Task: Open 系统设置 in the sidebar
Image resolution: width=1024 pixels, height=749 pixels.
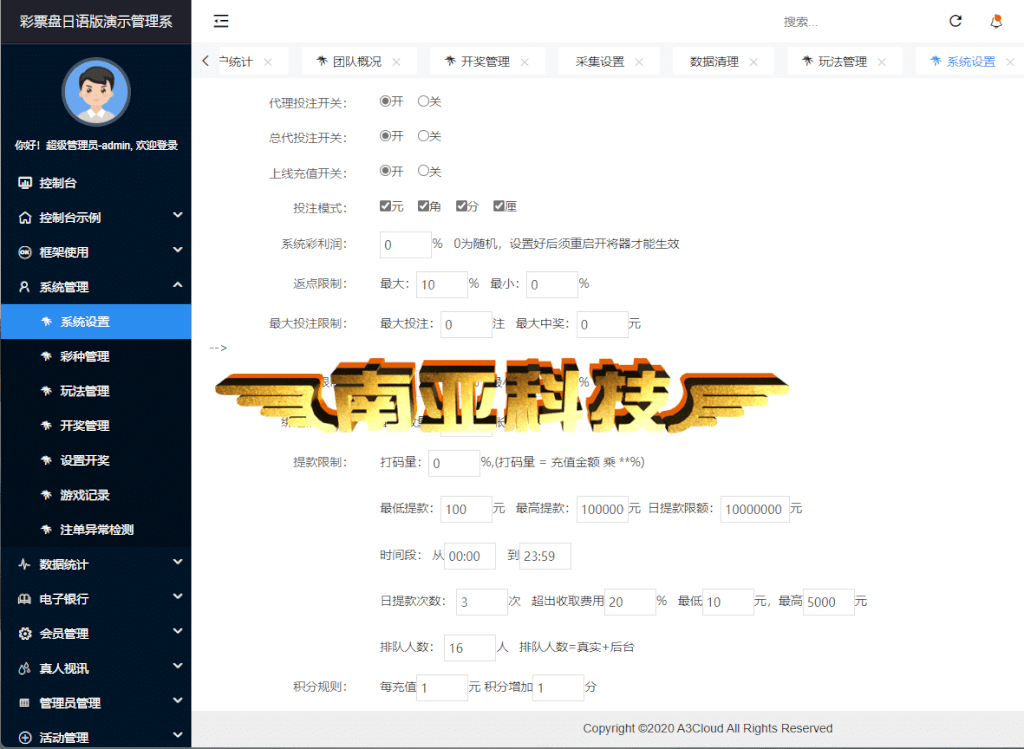Action: tap(96, 321)
